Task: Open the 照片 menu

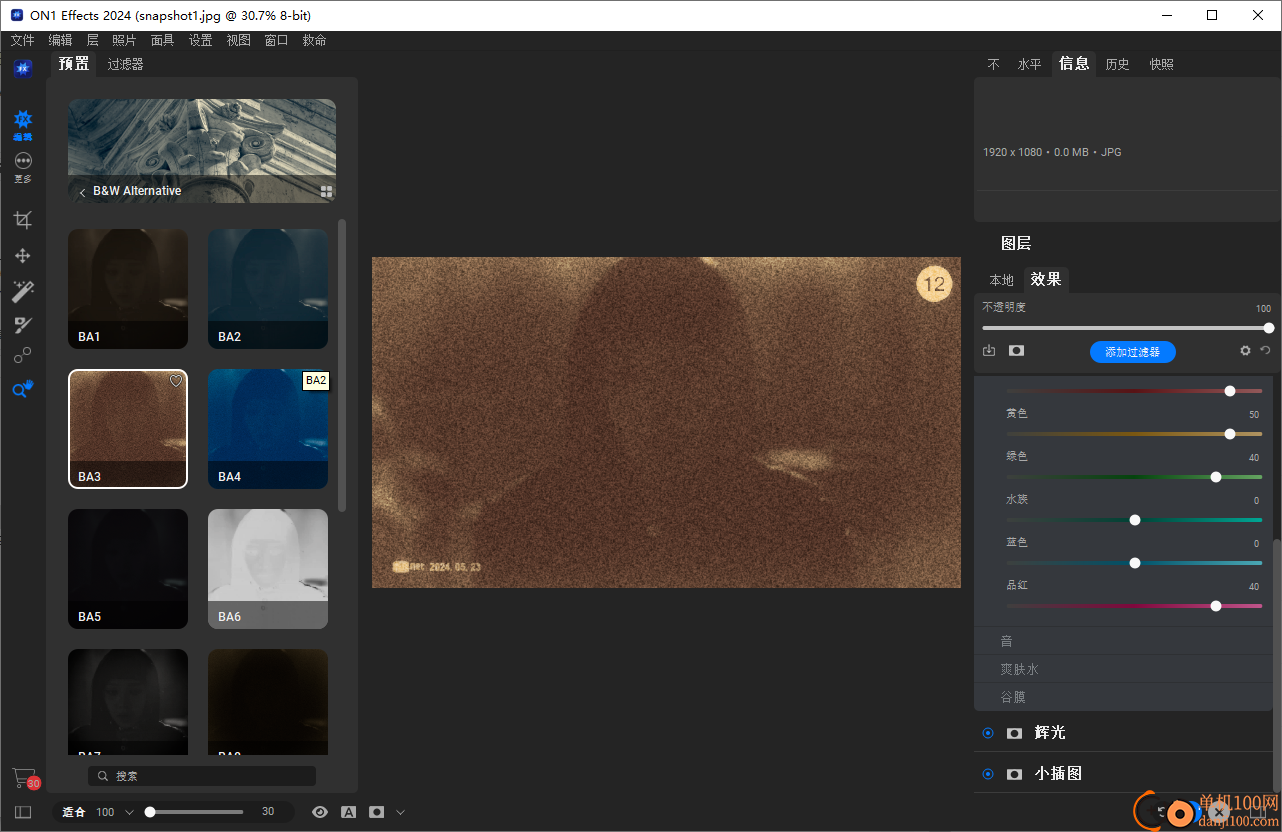Action: click(x=124, y=40)
